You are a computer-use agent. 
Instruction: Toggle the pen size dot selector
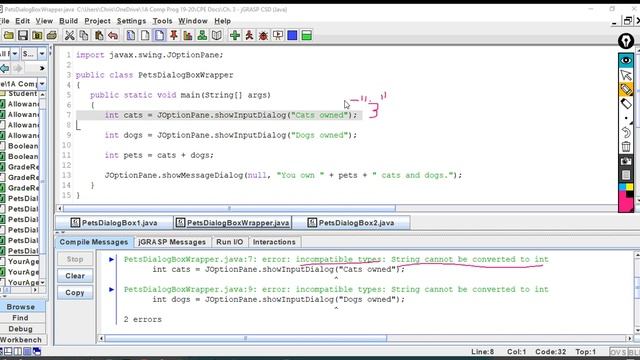[626, 118]
